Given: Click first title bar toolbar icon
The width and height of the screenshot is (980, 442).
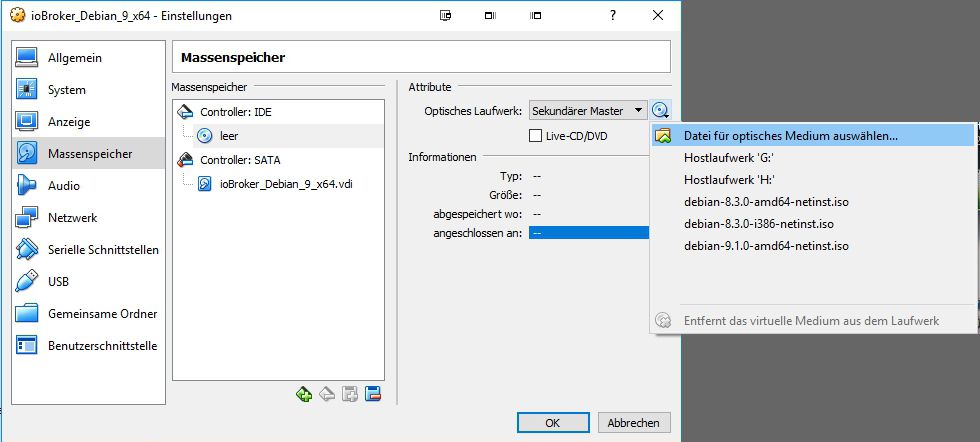Looking at the screenshot, I should click(446, 16).
